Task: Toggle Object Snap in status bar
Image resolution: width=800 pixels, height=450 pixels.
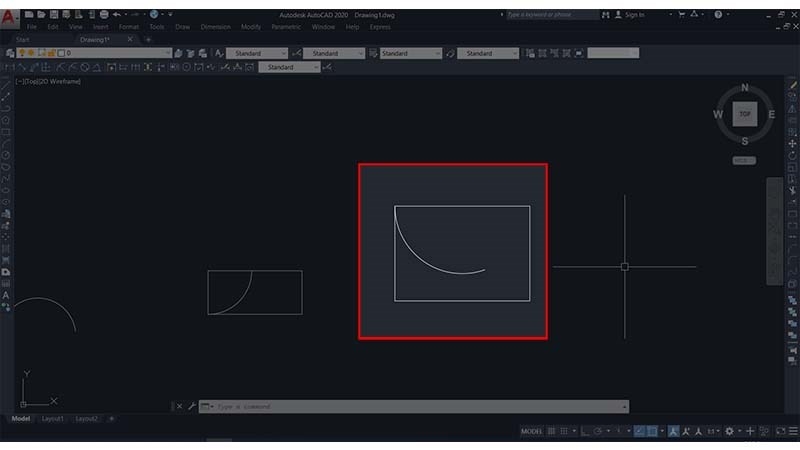Action: (x=652, y=432)
